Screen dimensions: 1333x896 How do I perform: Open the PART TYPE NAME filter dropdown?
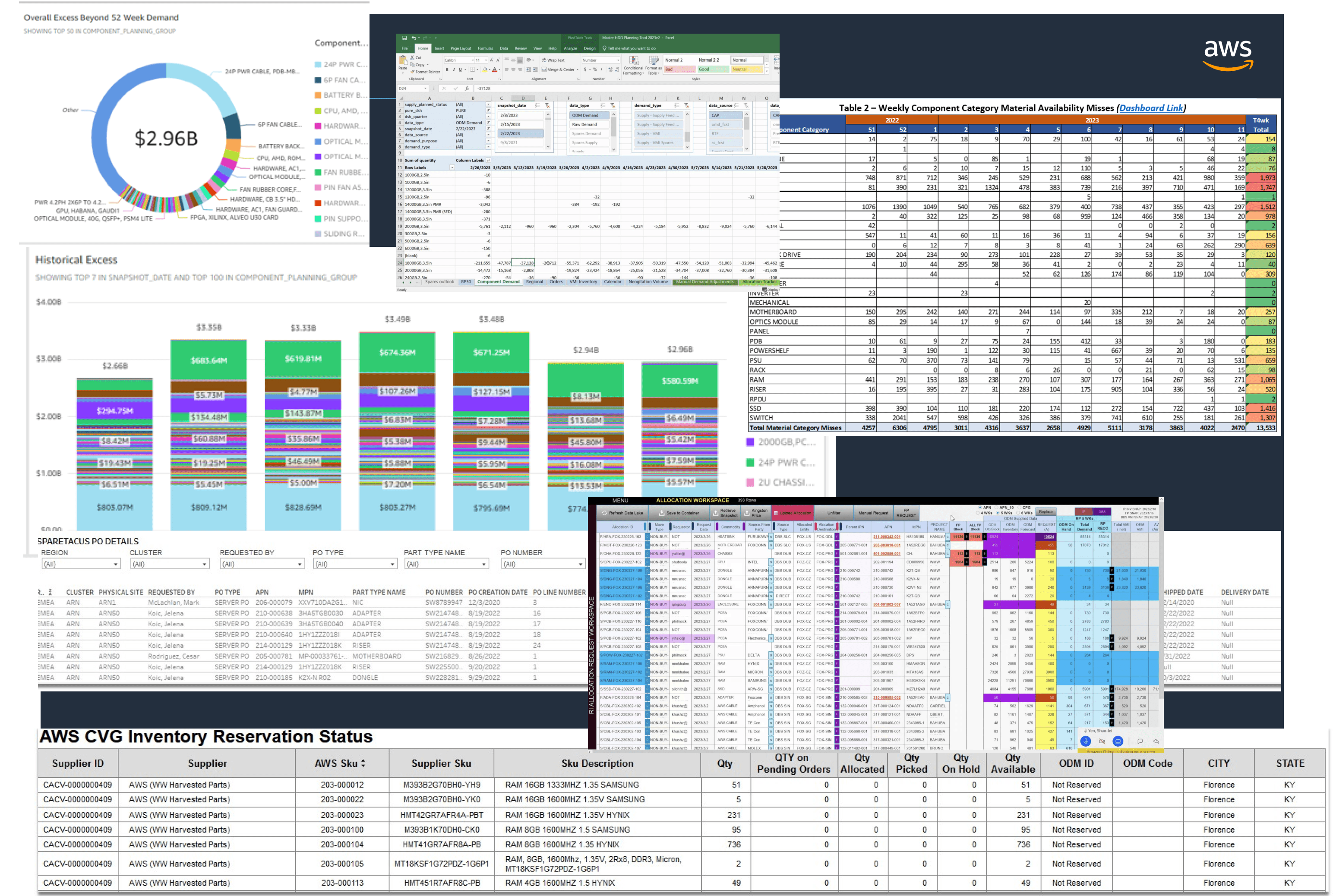pyautogui.click(x=447, y=564)
